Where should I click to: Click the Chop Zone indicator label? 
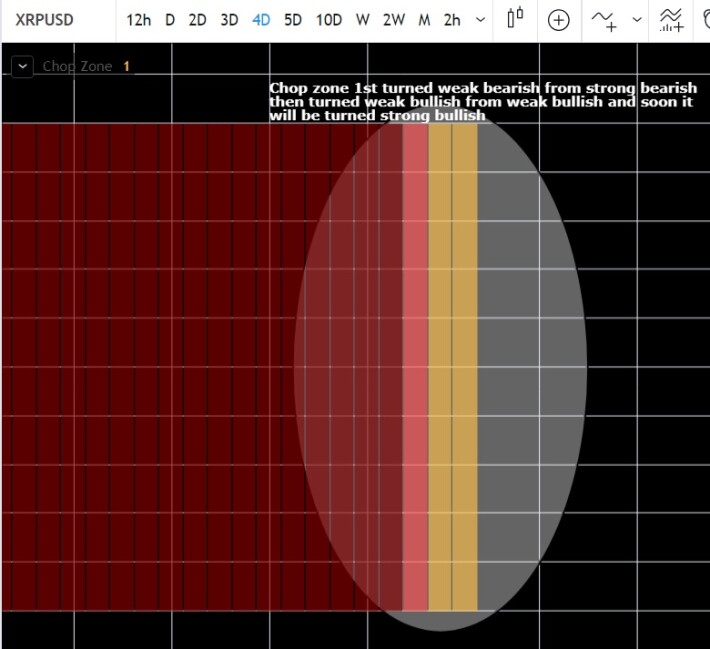(x=77, y=67)
